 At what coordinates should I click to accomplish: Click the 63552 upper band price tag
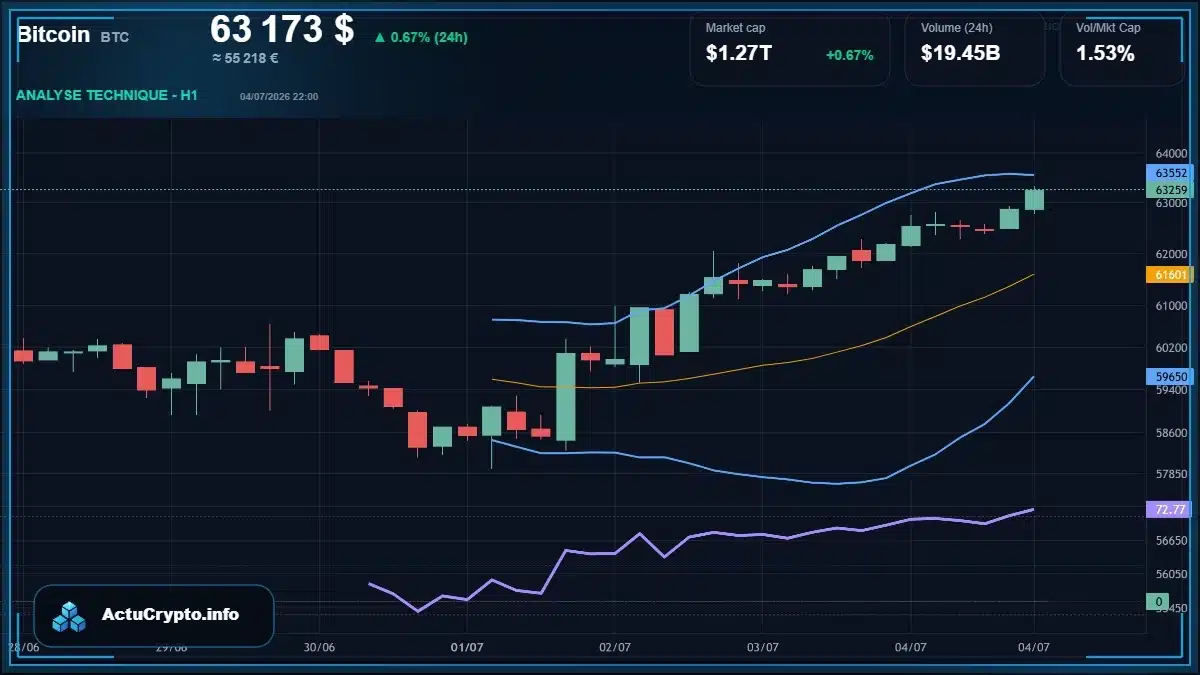(1170, 173)
